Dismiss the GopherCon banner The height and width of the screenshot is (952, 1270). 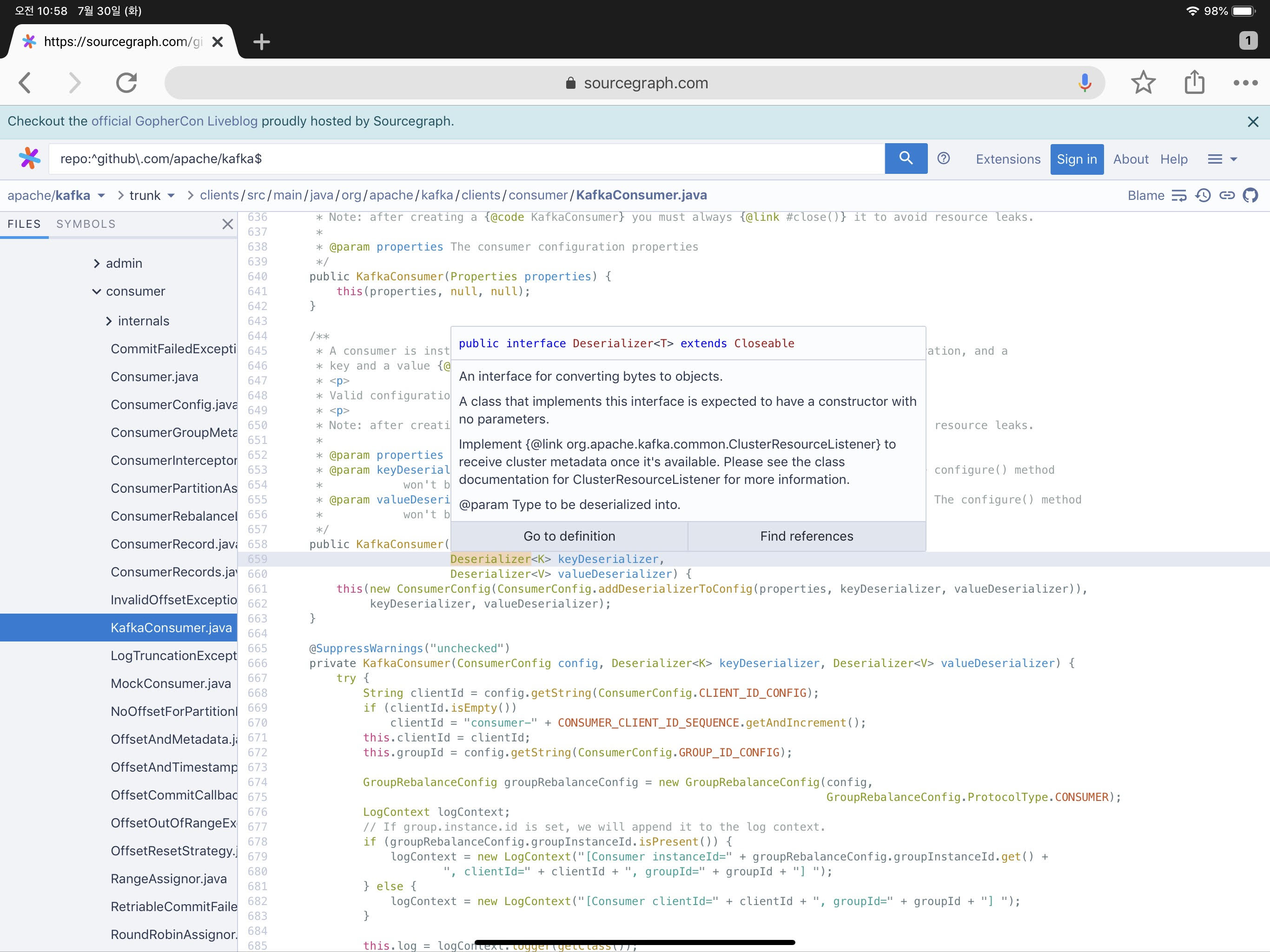point(1253,122)
